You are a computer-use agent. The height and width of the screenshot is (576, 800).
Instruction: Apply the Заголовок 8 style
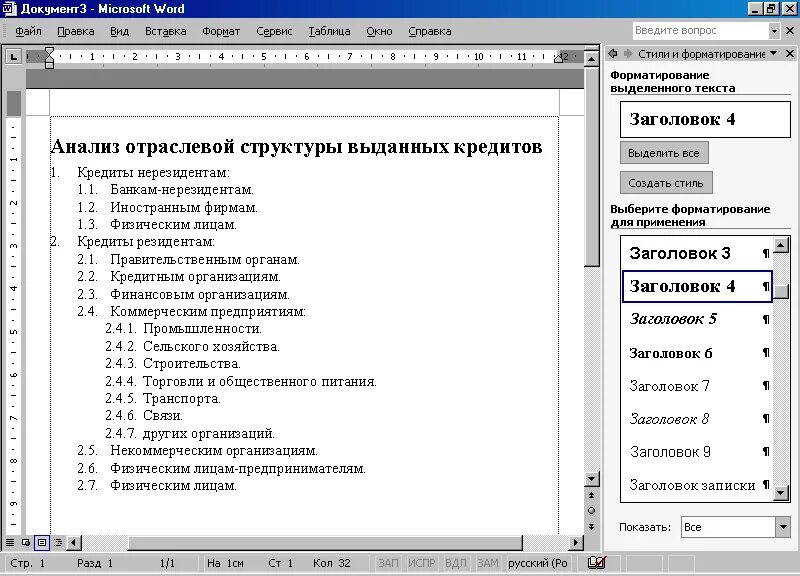click(x=697, y=419)
